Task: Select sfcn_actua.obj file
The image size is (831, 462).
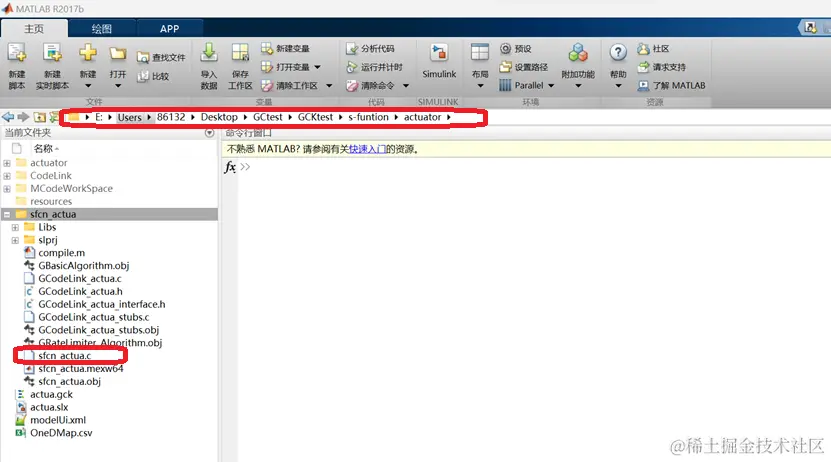Action: pyautogui.click(x=69, y=381)
